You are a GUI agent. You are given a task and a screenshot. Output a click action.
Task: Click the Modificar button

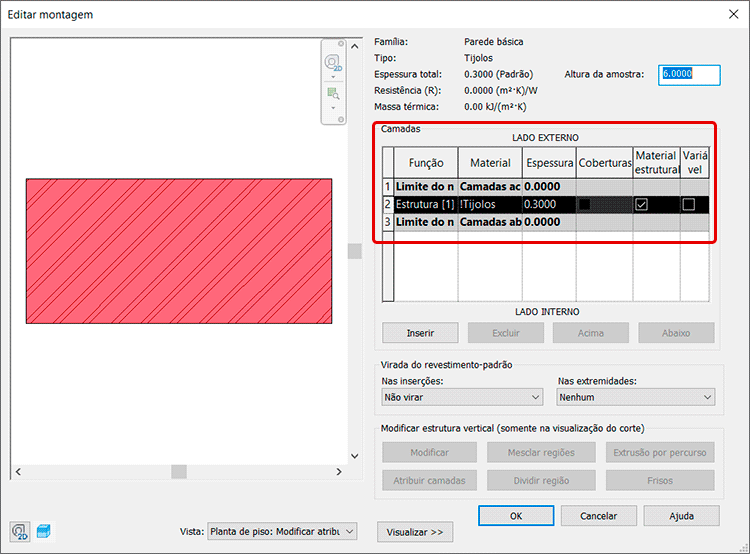[x=430, y=453]
